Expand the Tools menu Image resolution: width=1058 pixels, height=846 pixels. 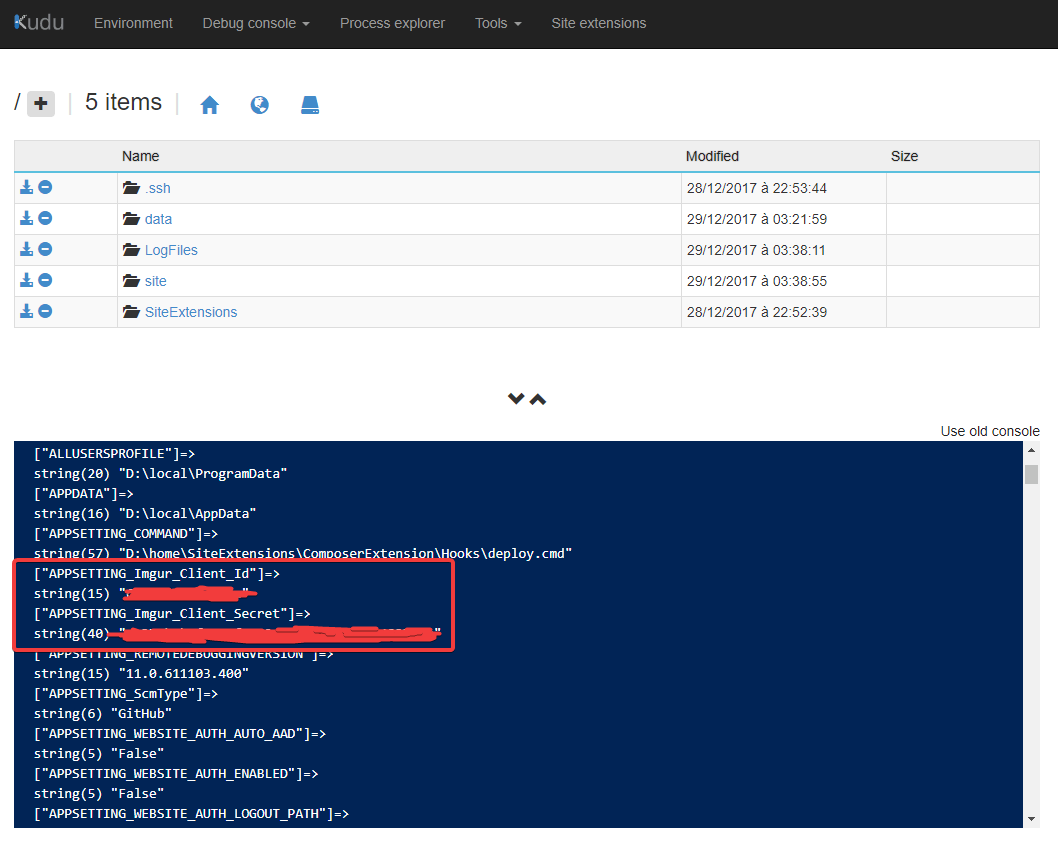point(497,23)
